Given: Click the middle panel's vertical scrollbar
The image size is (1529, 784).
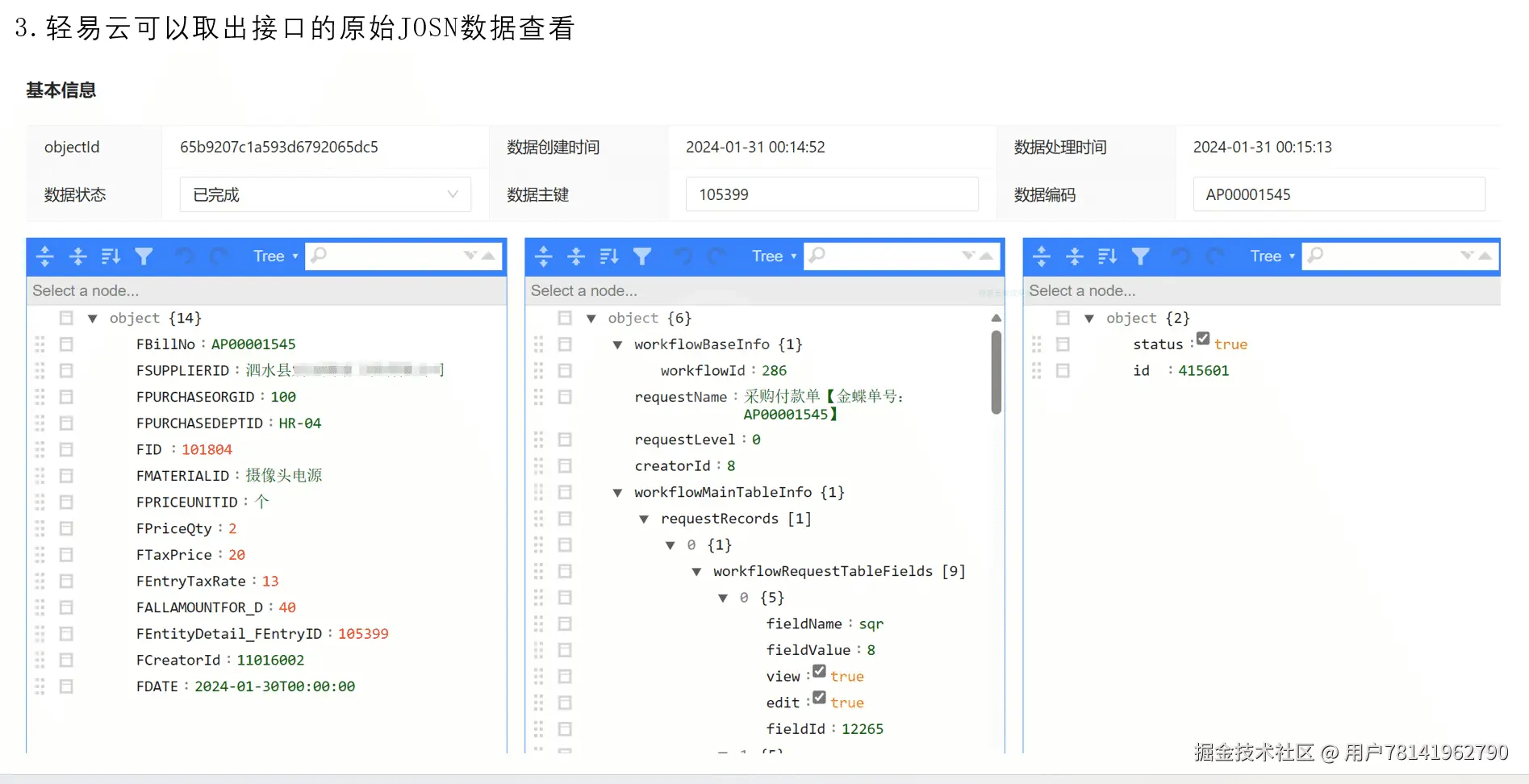Looking at the screenshot, I should point(996,372).
